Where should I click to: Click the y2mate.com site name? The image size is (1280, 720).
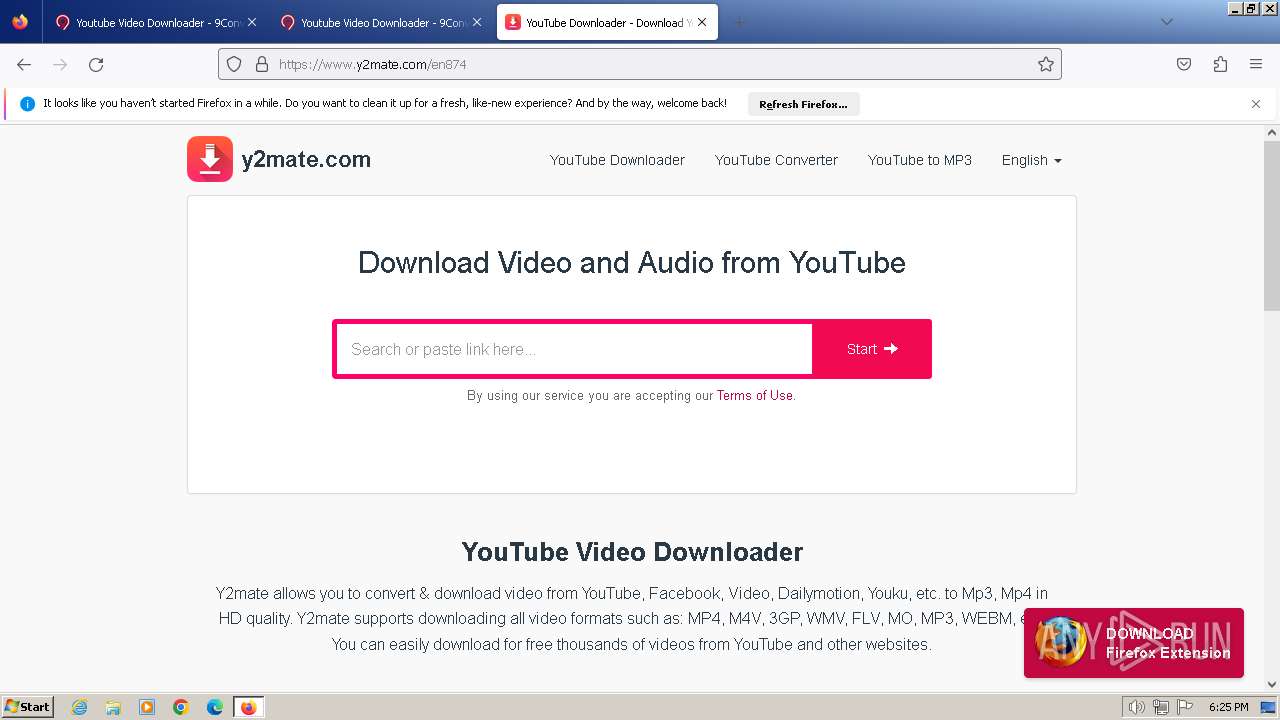click(306, 159)
